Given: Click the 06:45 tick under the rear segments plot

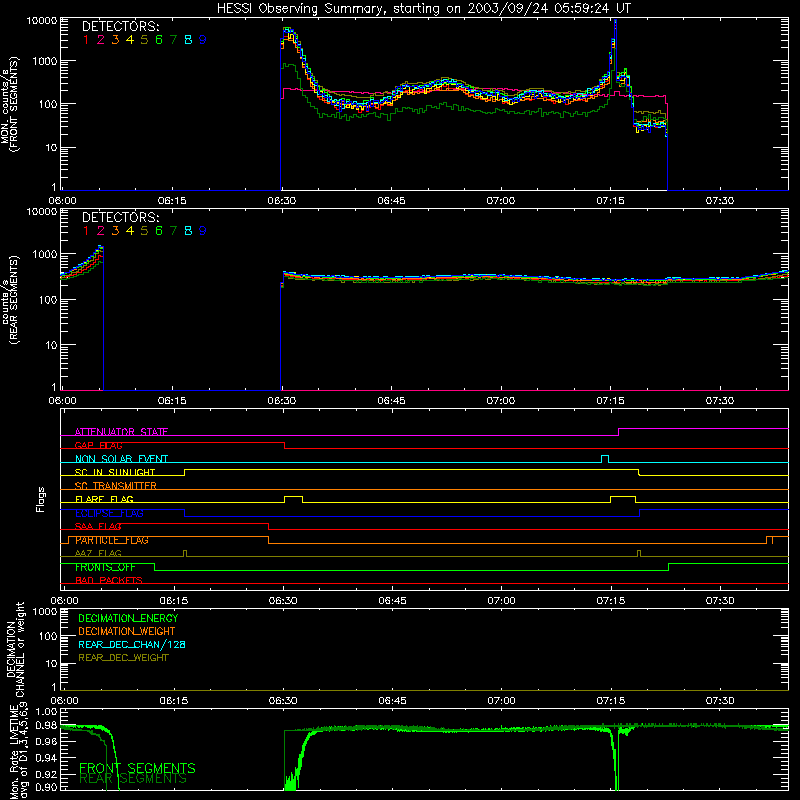Looking at the screenshot, I should [x=391, y=401].
